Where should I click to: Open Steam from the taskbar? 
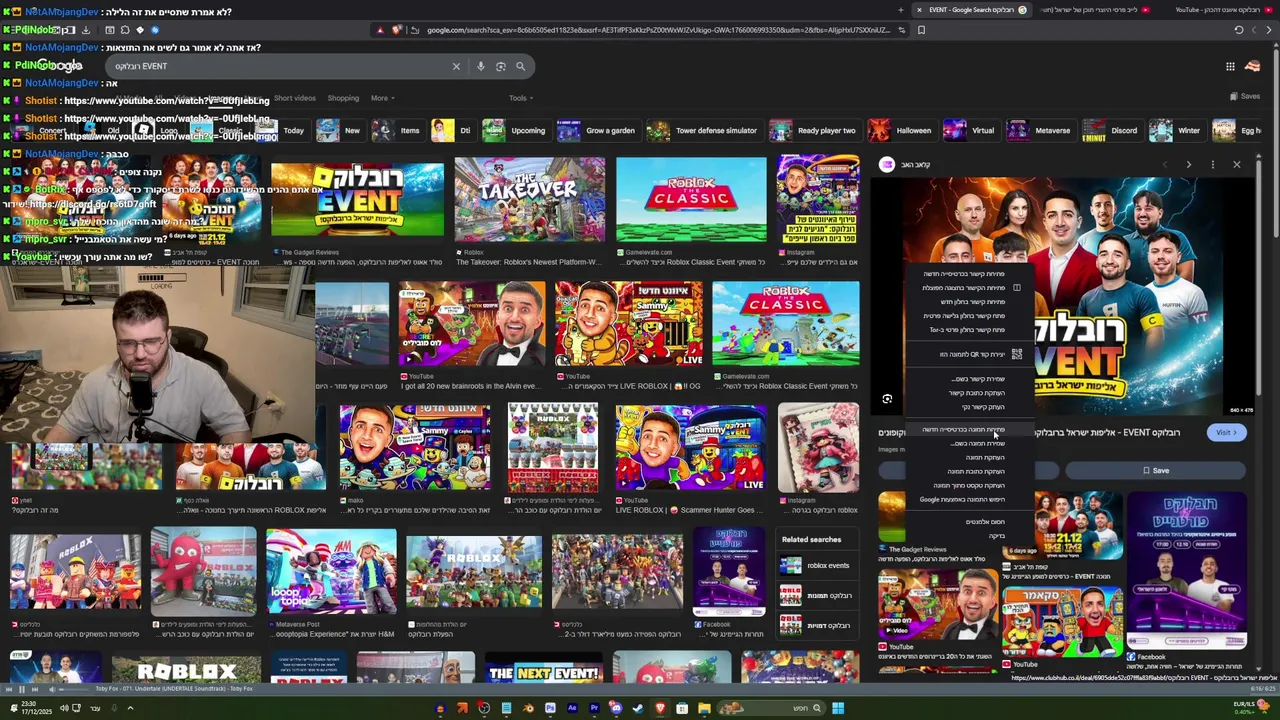638,708
